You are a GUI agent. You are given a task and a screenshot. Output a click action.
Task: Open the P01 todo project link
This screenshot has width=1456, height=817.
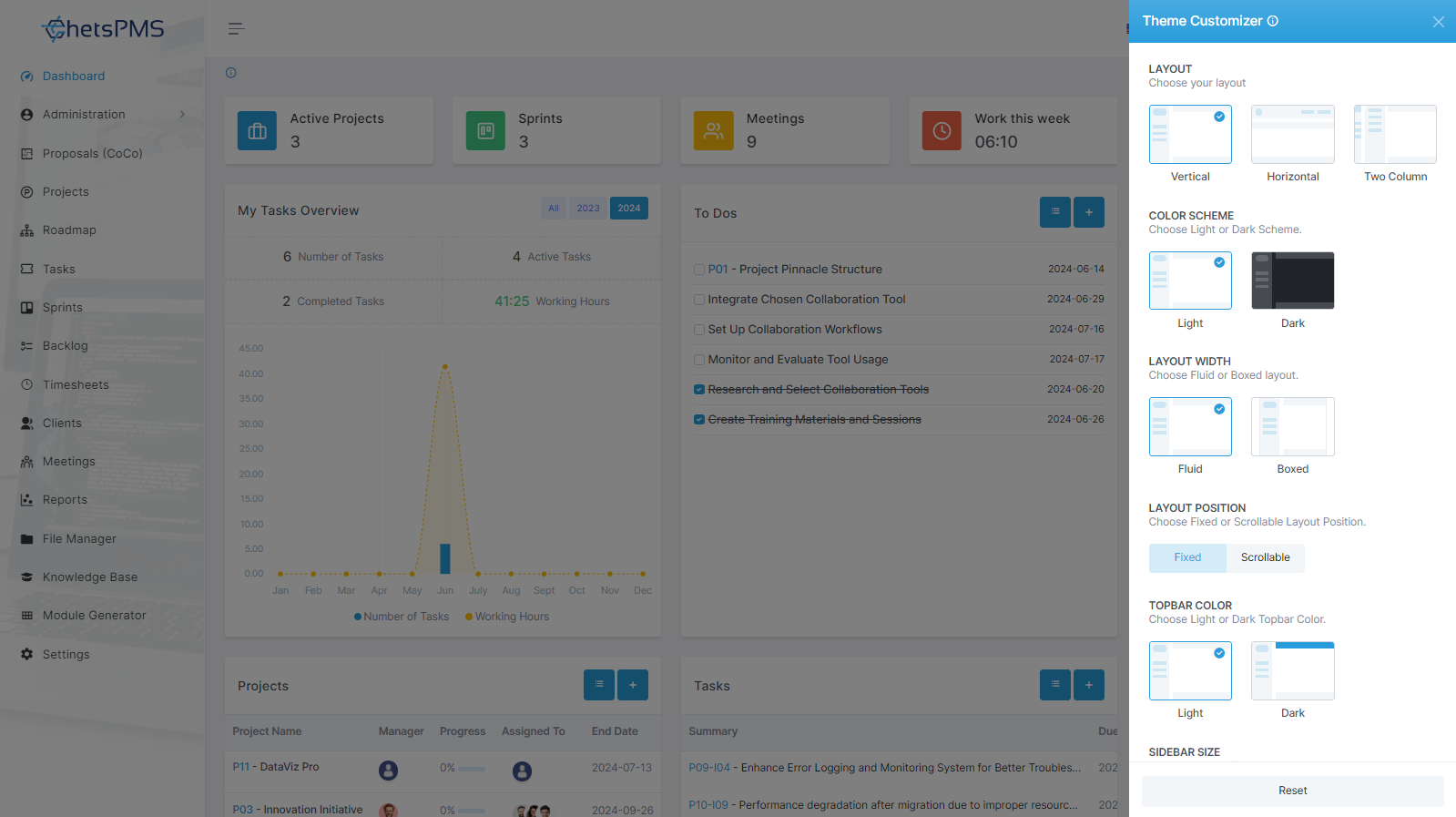coord(718,270)
